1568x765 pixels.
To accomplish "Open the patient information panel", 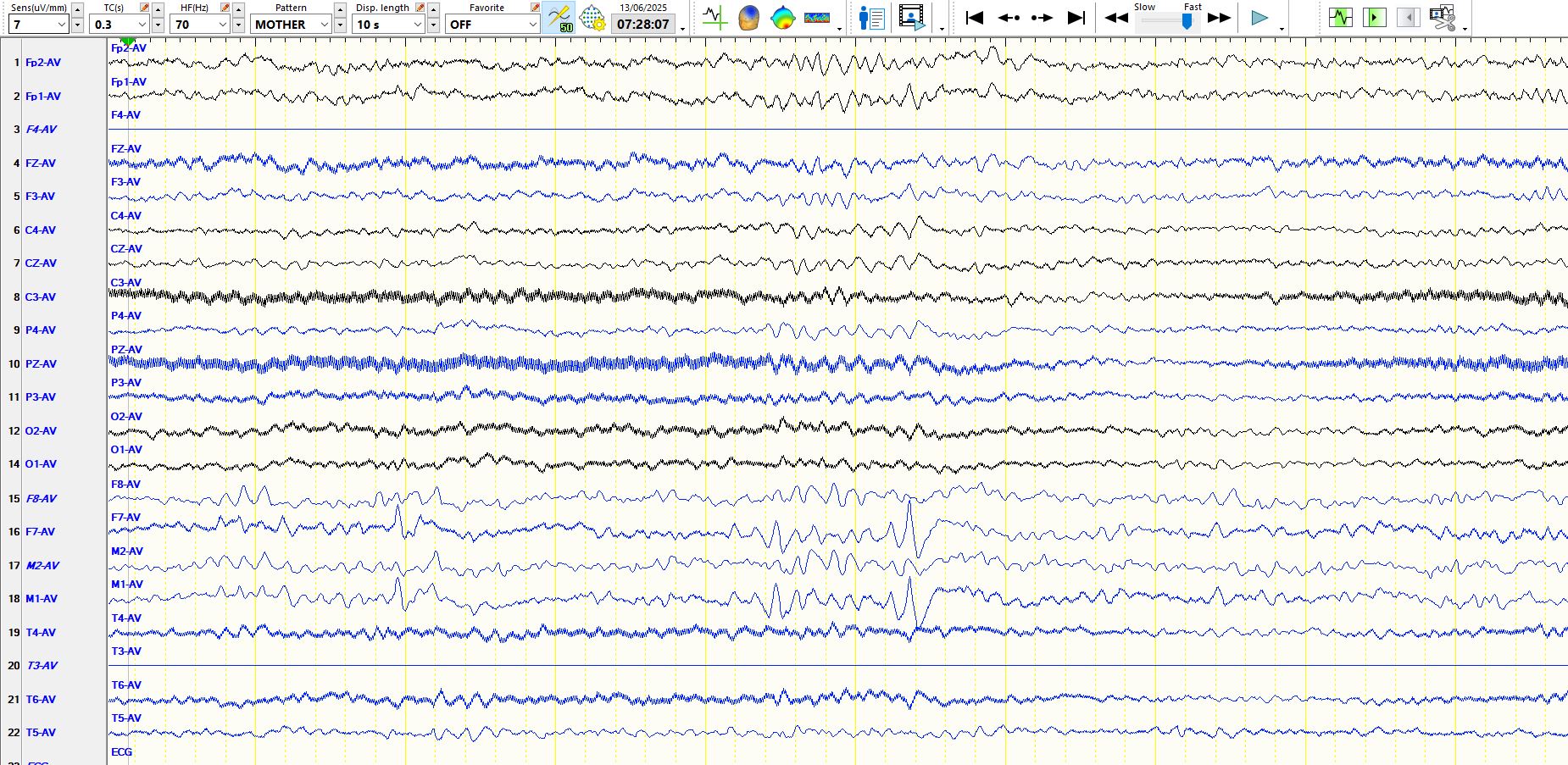I will coord(871,17).
